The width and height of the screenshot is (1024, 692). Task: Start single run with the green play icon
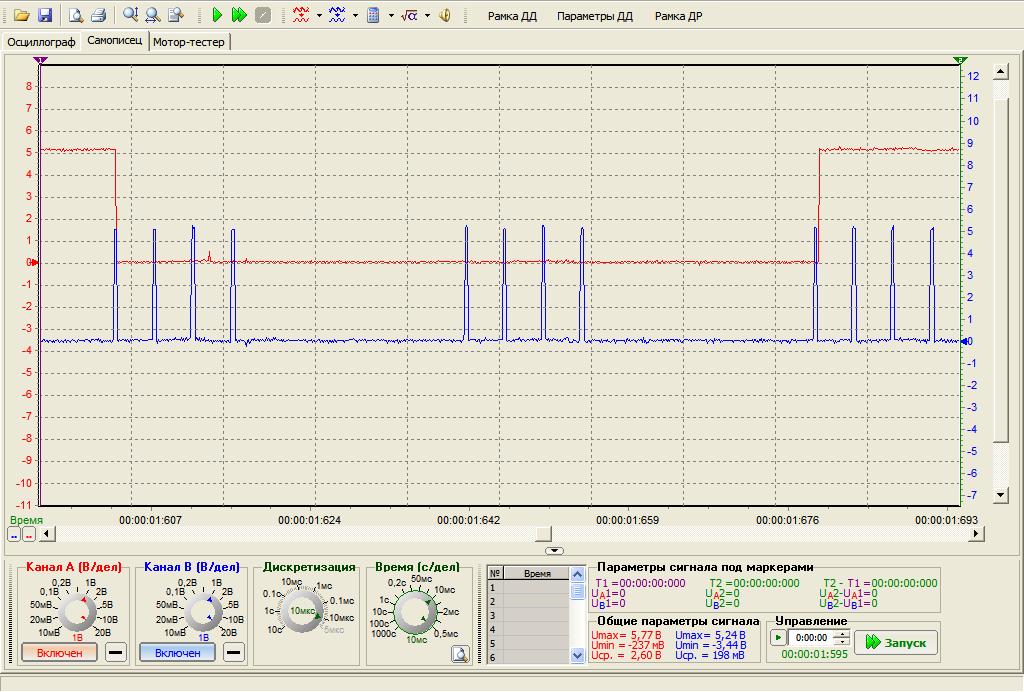tap(217, 15)
